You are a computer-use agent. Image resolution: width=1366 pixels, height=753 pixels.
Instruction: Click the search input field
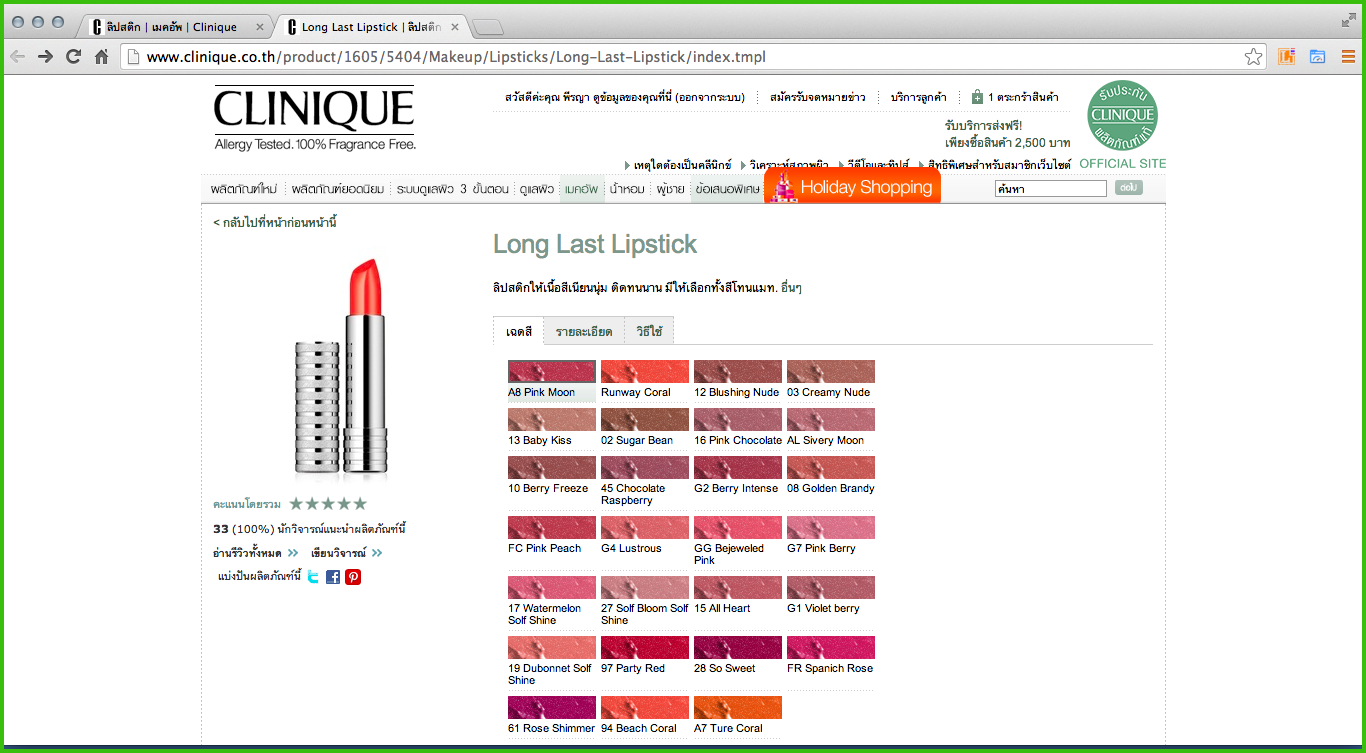point(1050,188)
